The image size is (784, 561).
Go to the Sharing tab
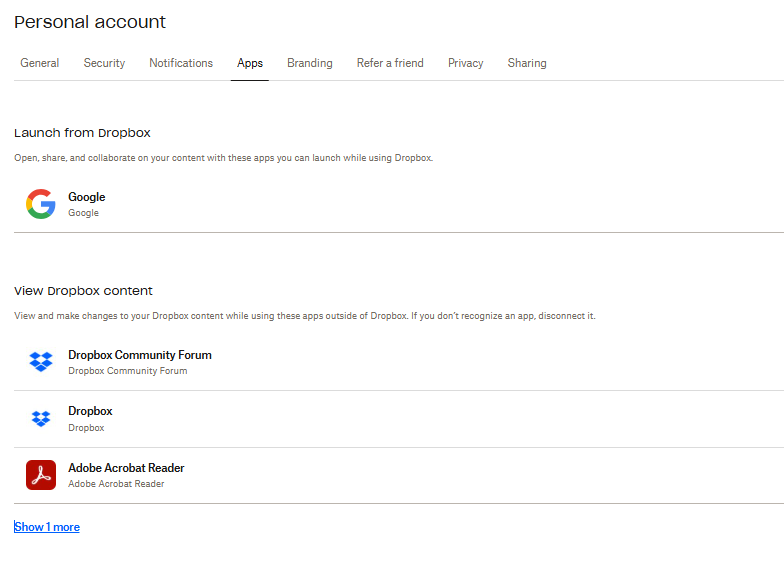coord(527,63)
